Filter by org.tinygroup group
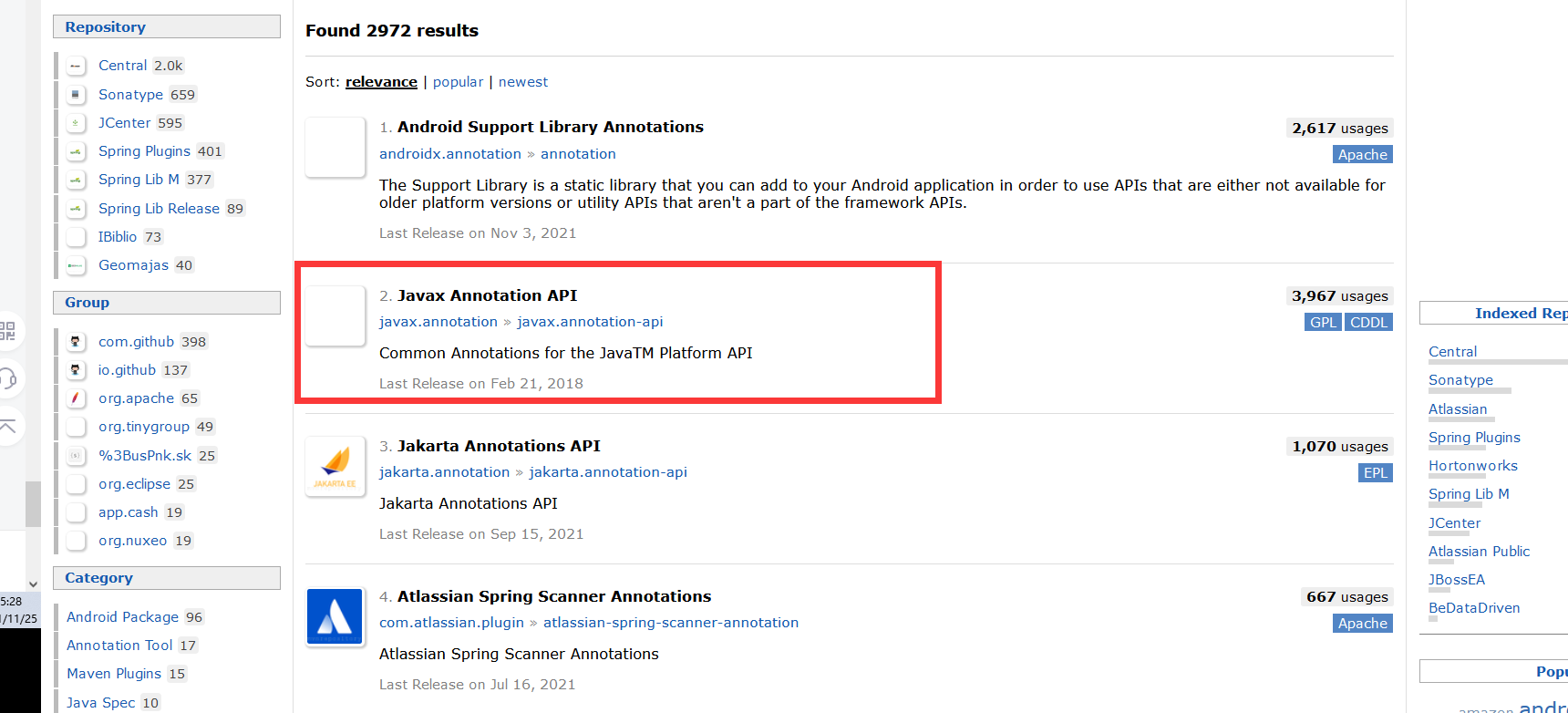1568x713 pixels. [x=144, y=427]
